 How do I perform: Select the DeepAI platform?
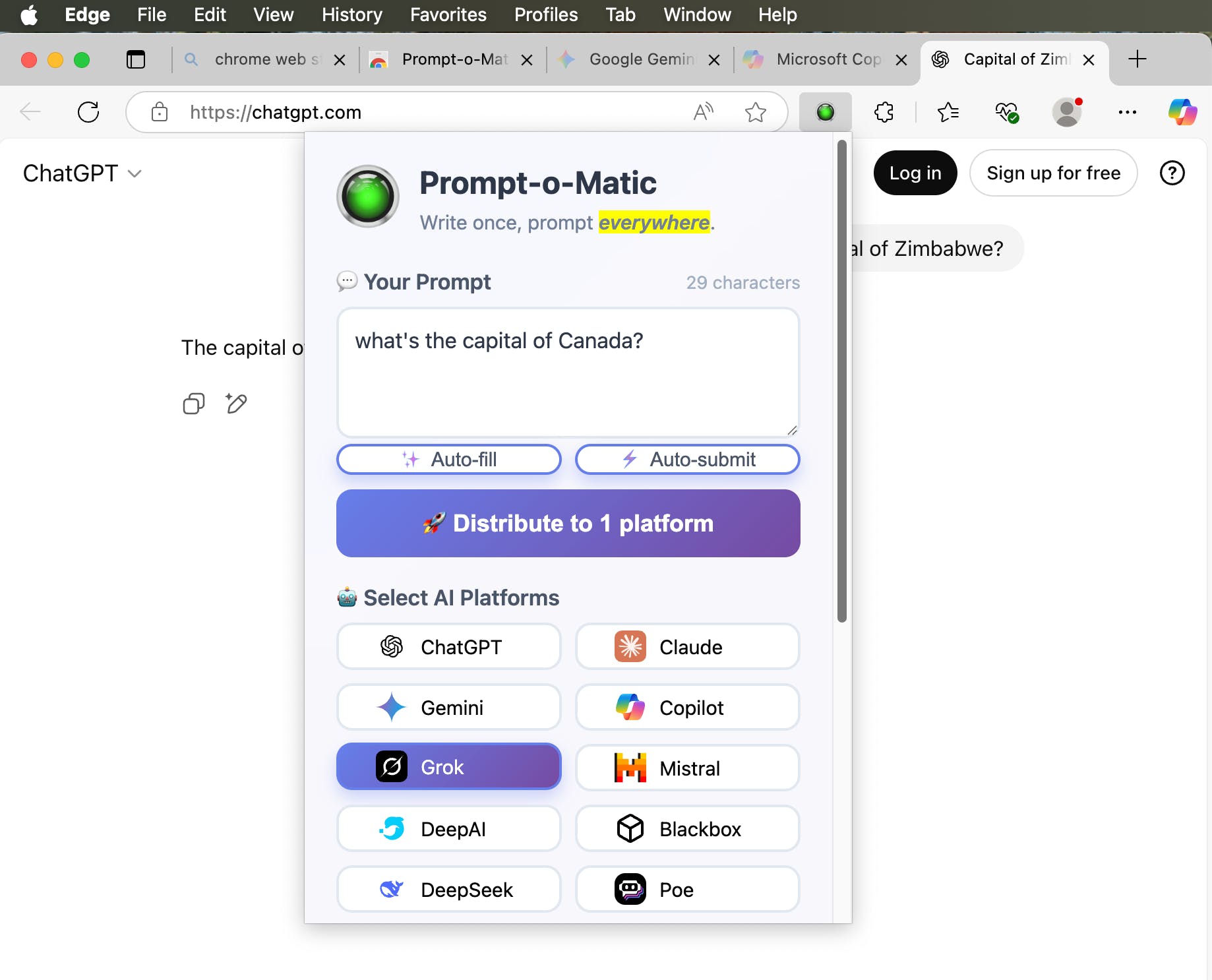[x=449, y=829]
